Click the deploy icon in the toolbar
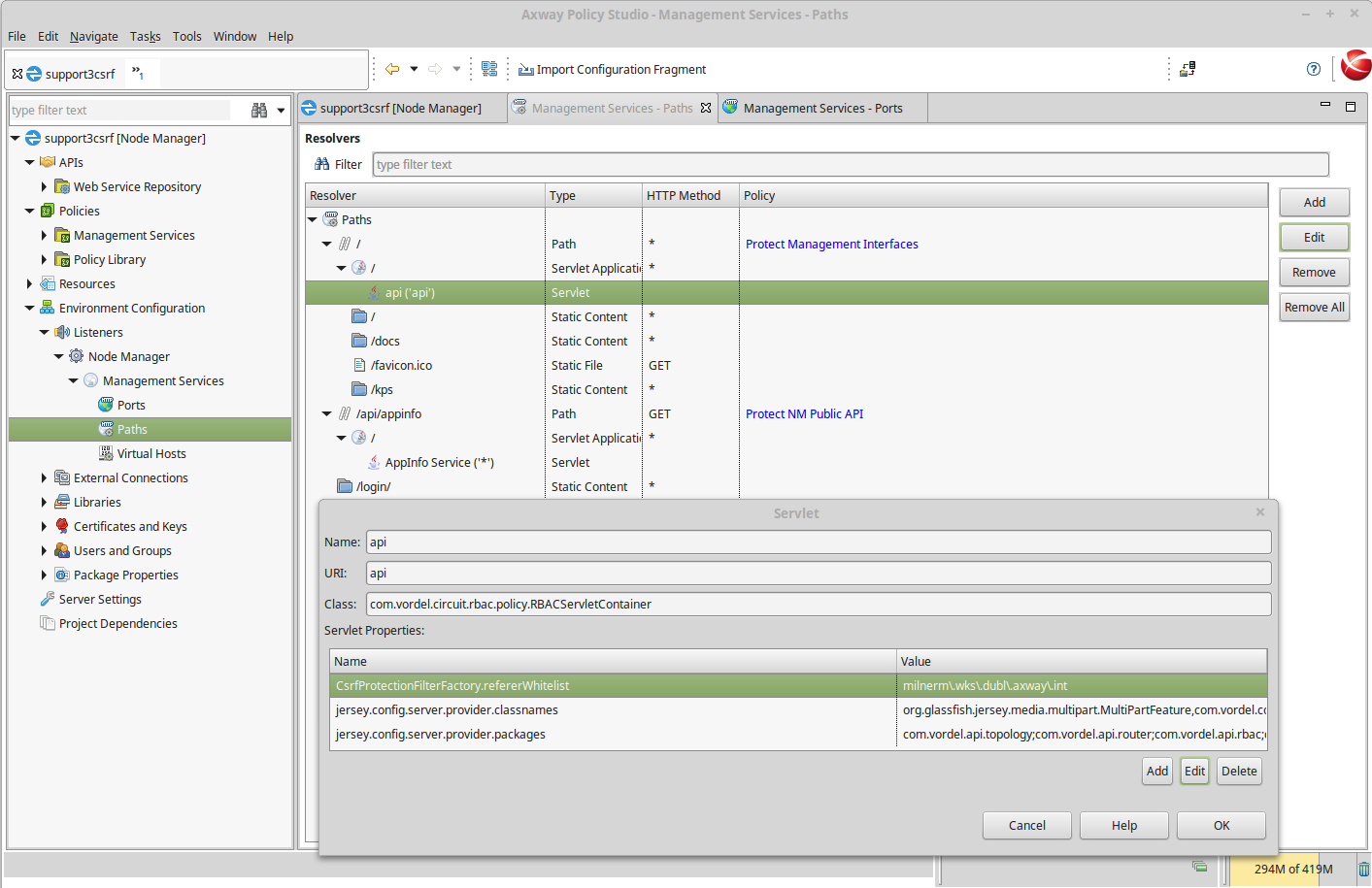The width and height of the screenshot is (1372, 888). 1188,69
